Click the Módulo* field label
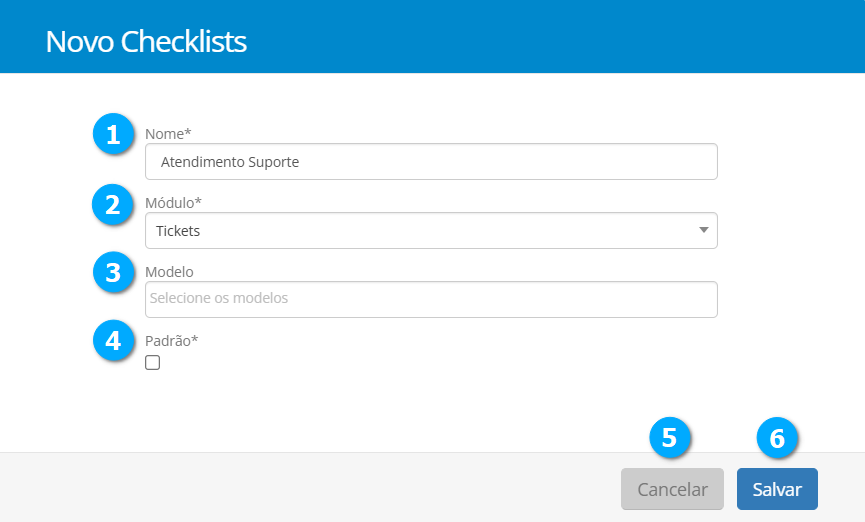The image size is (865, 522). pyautogui.click(x=174, y=203)
